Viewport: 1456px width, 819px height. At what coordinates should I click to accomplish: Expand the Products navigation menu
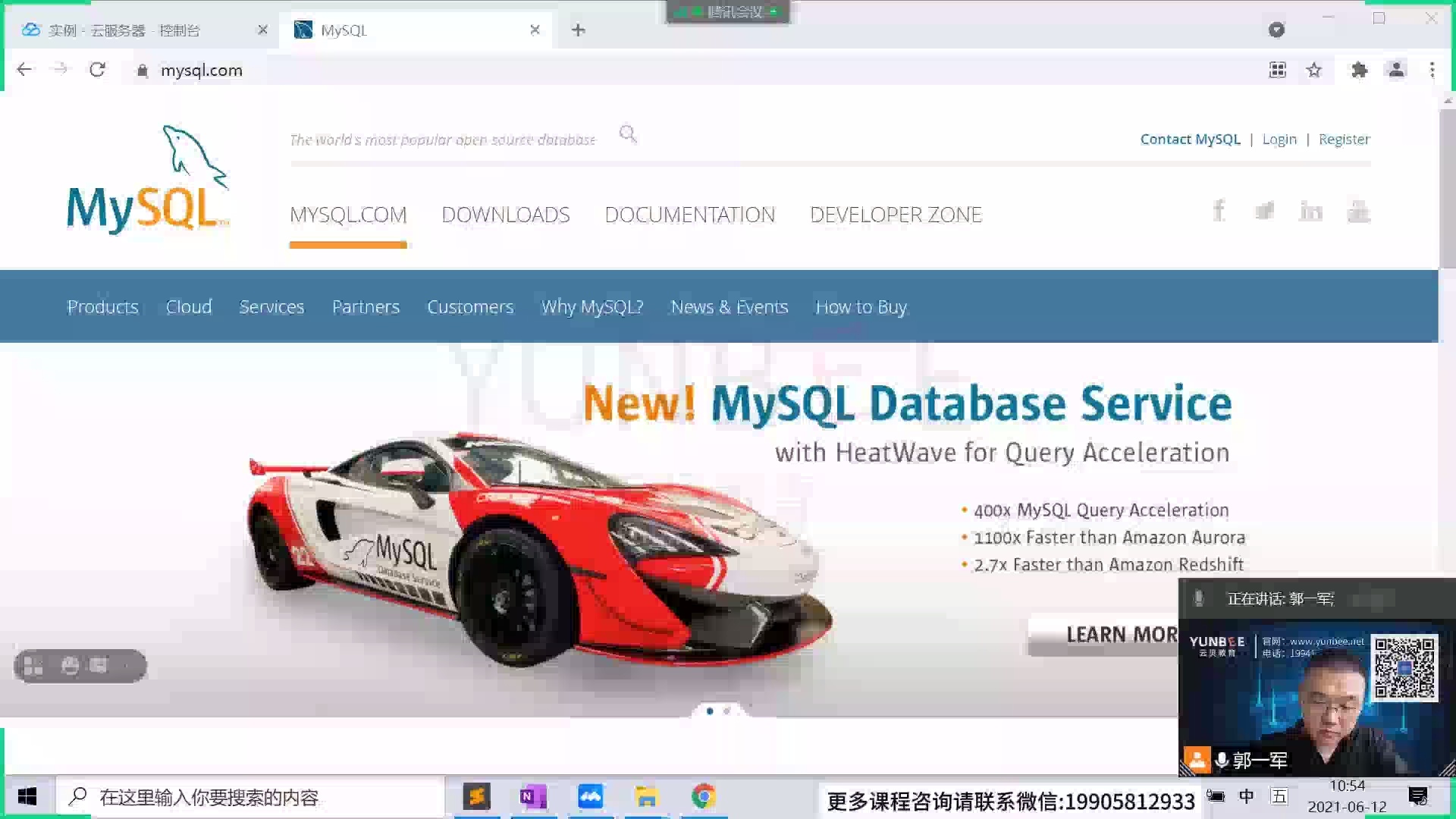click(102, 306)
